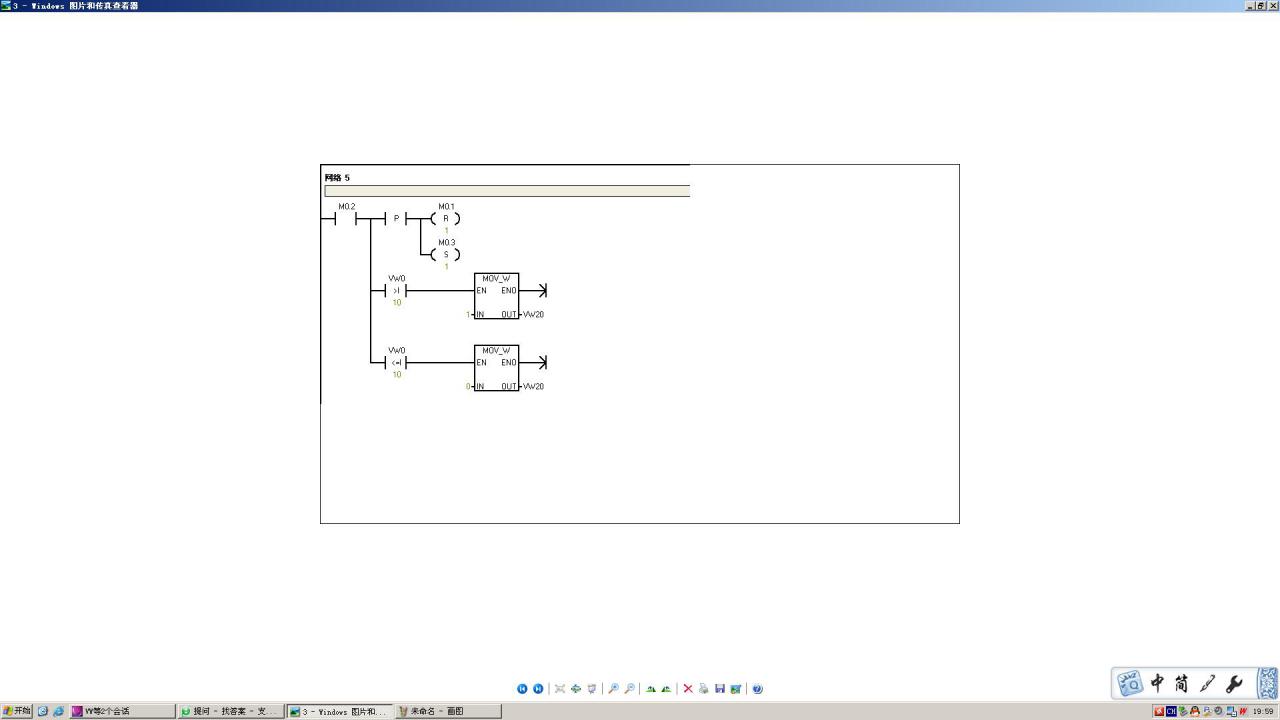
Task: Save a copy with the floppy icon
Action: pyautogui.click(x=720, y=689)
